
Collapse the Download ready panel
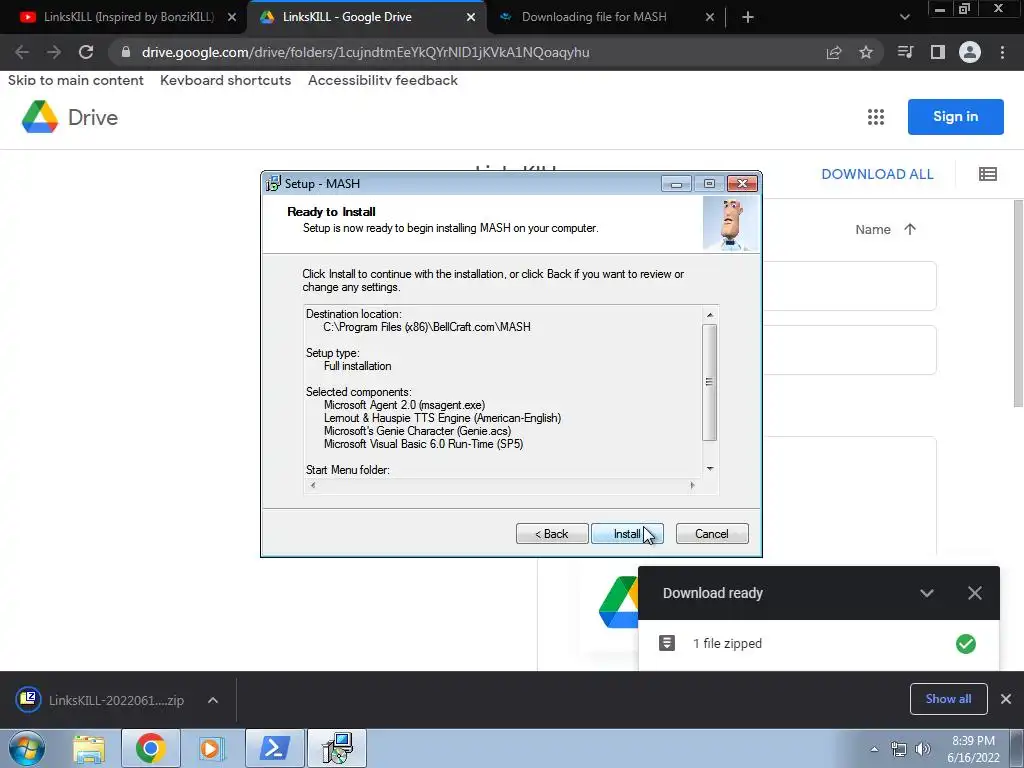coord(927,593)
